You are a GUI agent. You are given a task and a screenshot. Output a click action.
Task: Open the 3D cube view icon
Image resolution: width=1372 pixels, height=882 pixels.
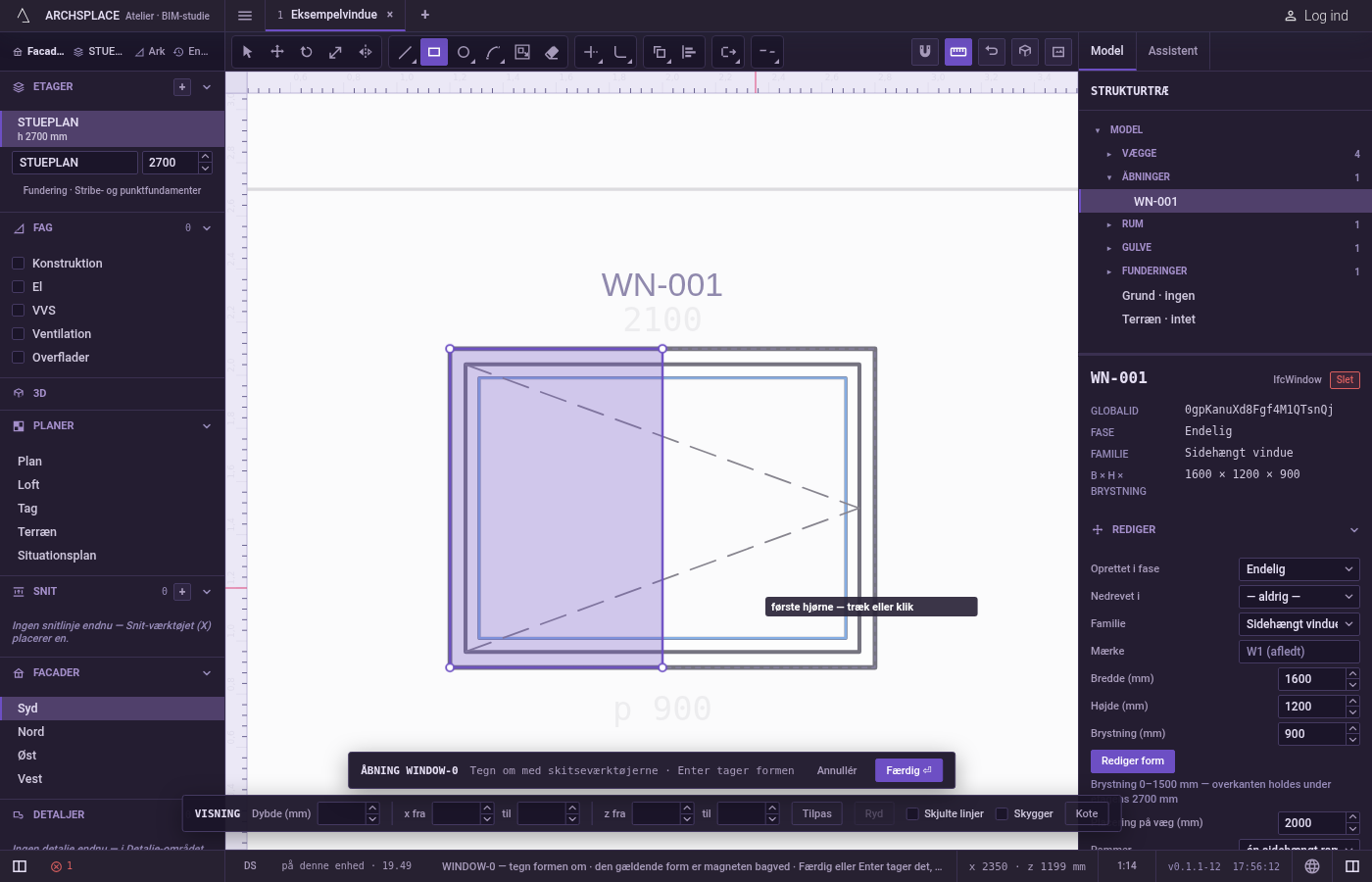click(1025, 52)
